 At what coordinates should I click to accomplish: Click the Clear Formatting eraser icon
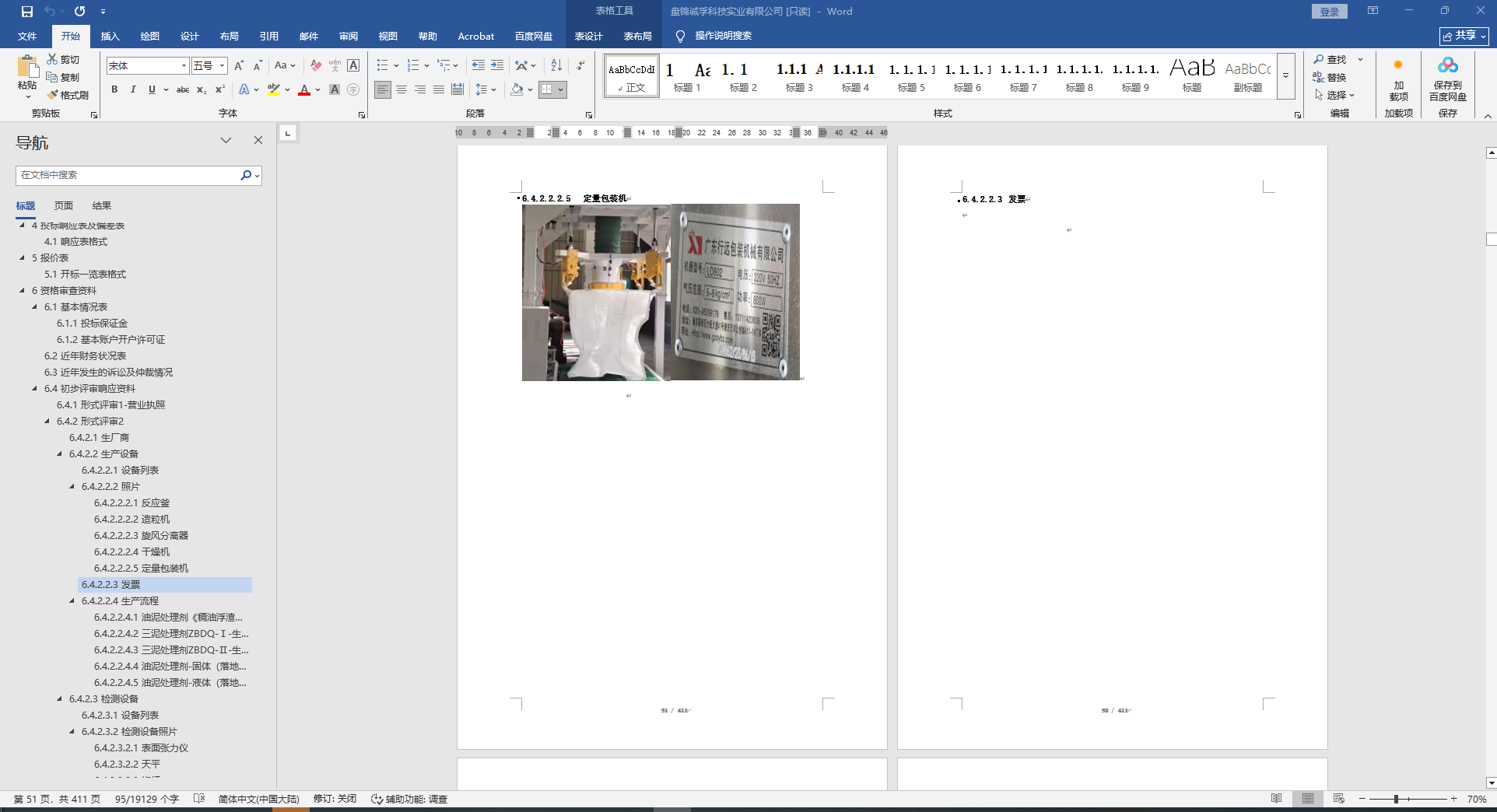[x=316, y=66]
